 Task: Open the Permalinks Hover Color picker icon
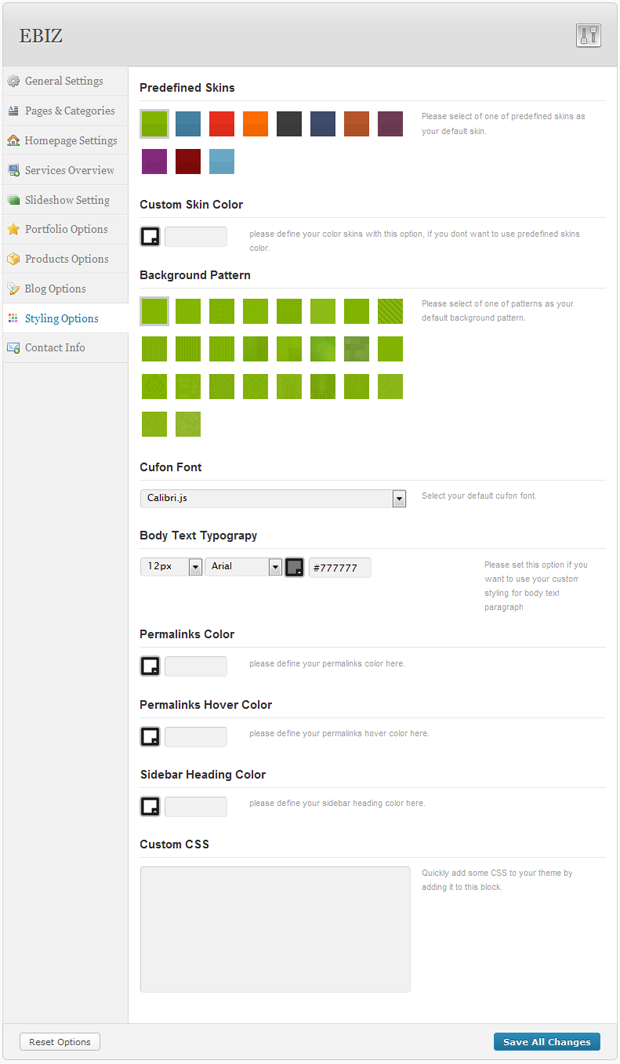(150, 737)
